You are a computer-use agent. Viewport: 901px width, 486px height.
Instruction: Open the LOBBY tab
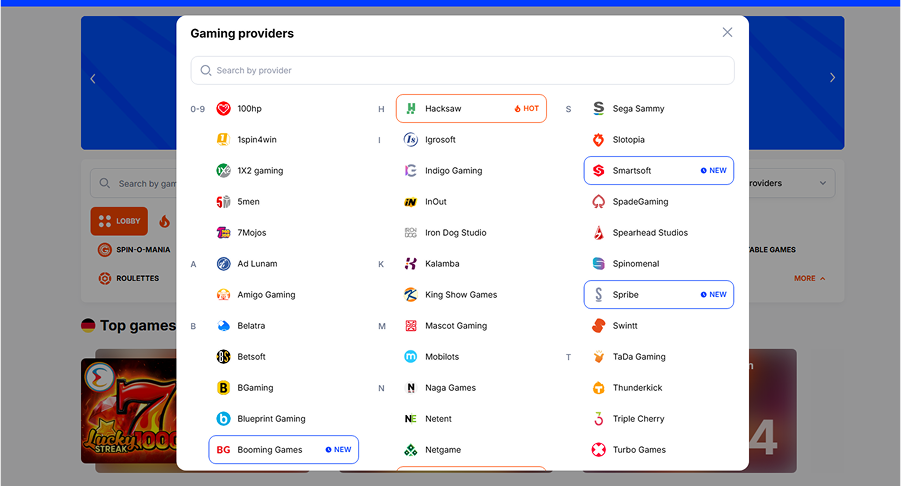point(119,221)
